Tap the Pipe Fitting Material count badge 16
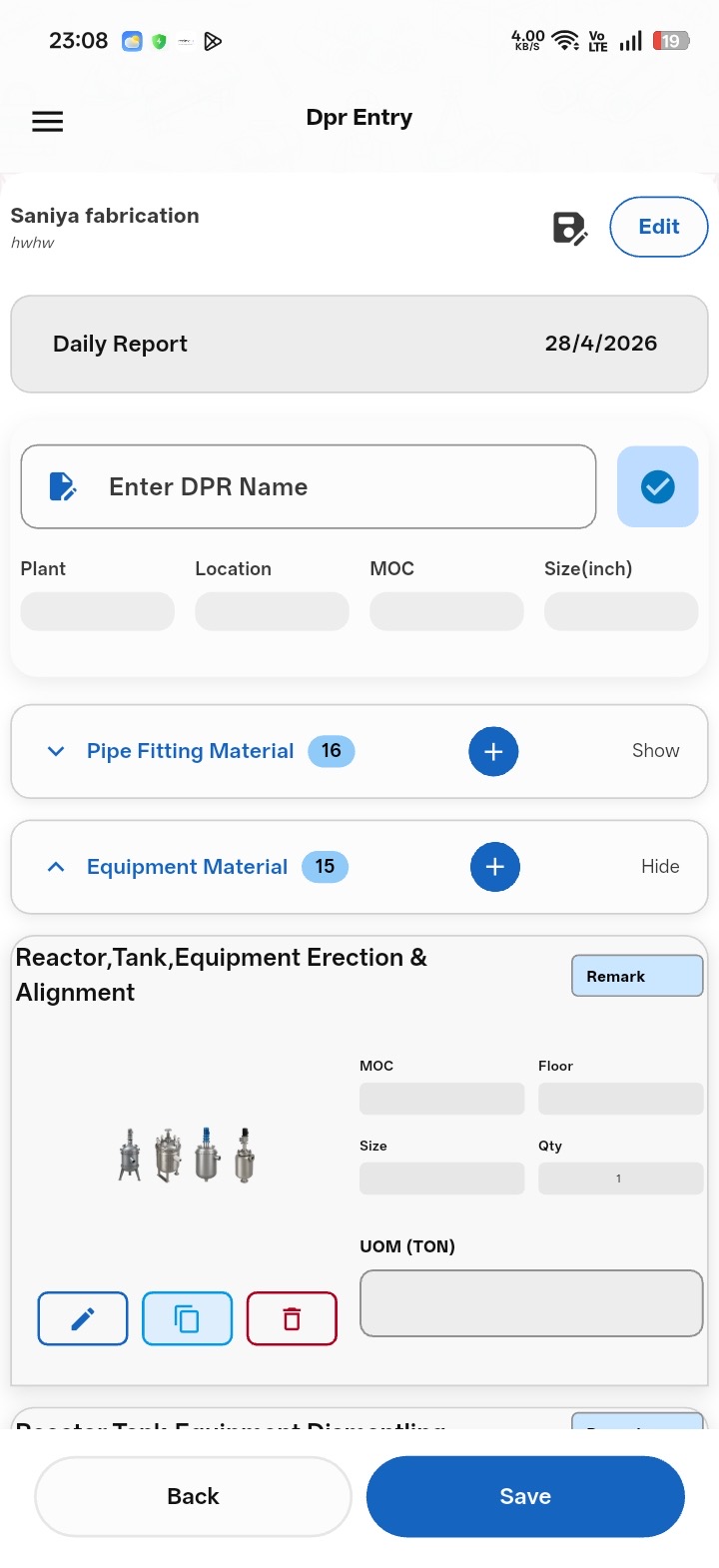719x1568 pixels. (332, 751)
